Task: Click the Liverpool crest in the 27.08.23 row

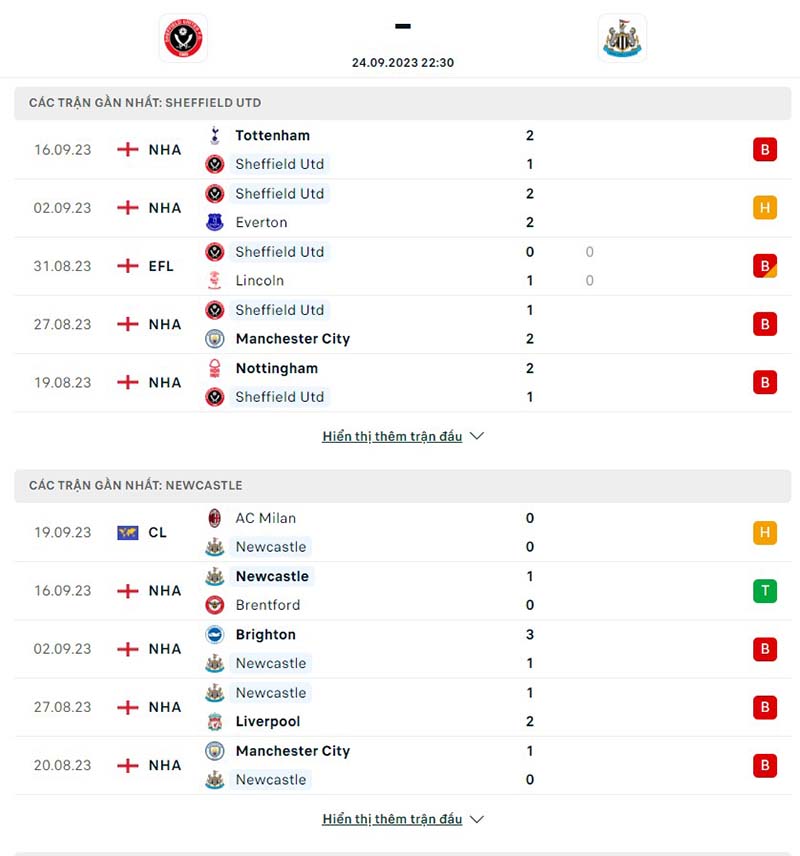Action: 215,721
